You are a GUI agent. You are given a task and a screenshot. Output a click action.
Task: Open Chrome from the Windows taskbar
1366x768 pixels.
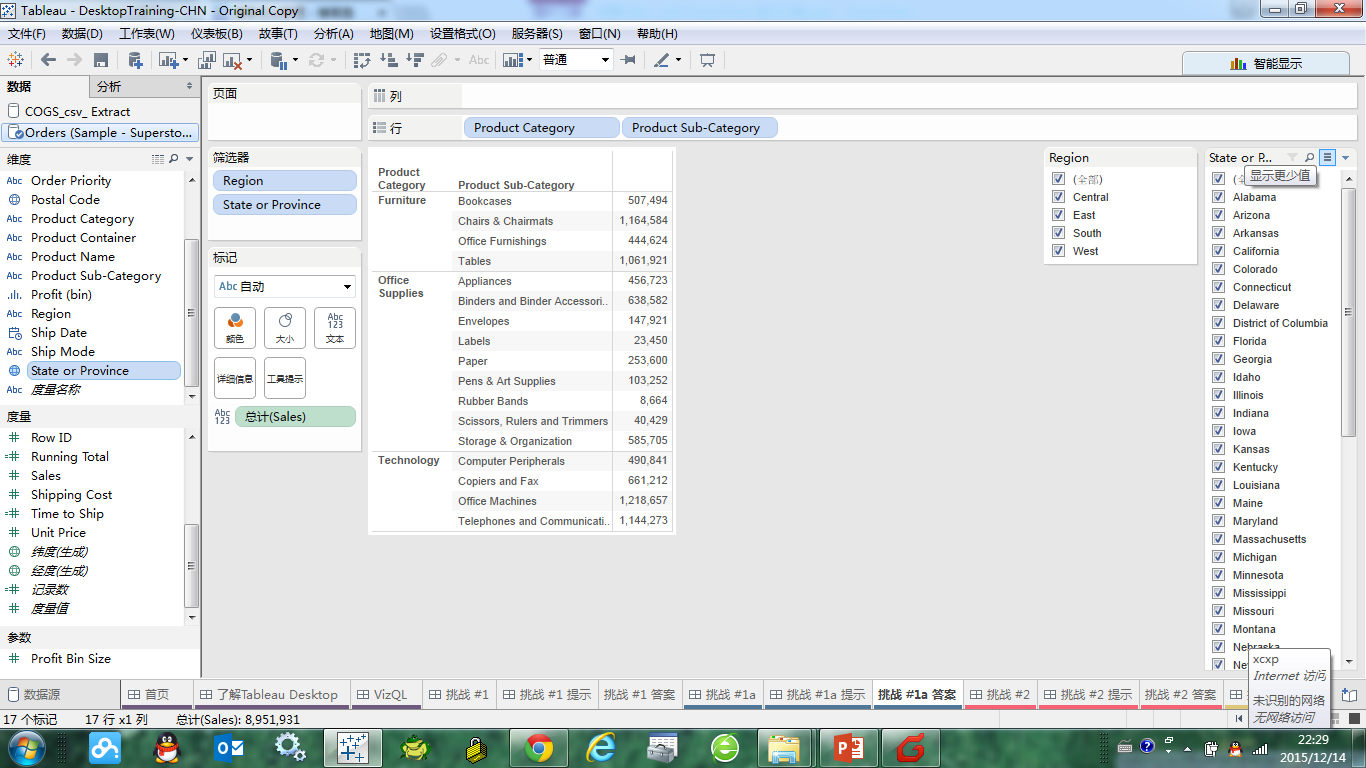tap(539, 747)
